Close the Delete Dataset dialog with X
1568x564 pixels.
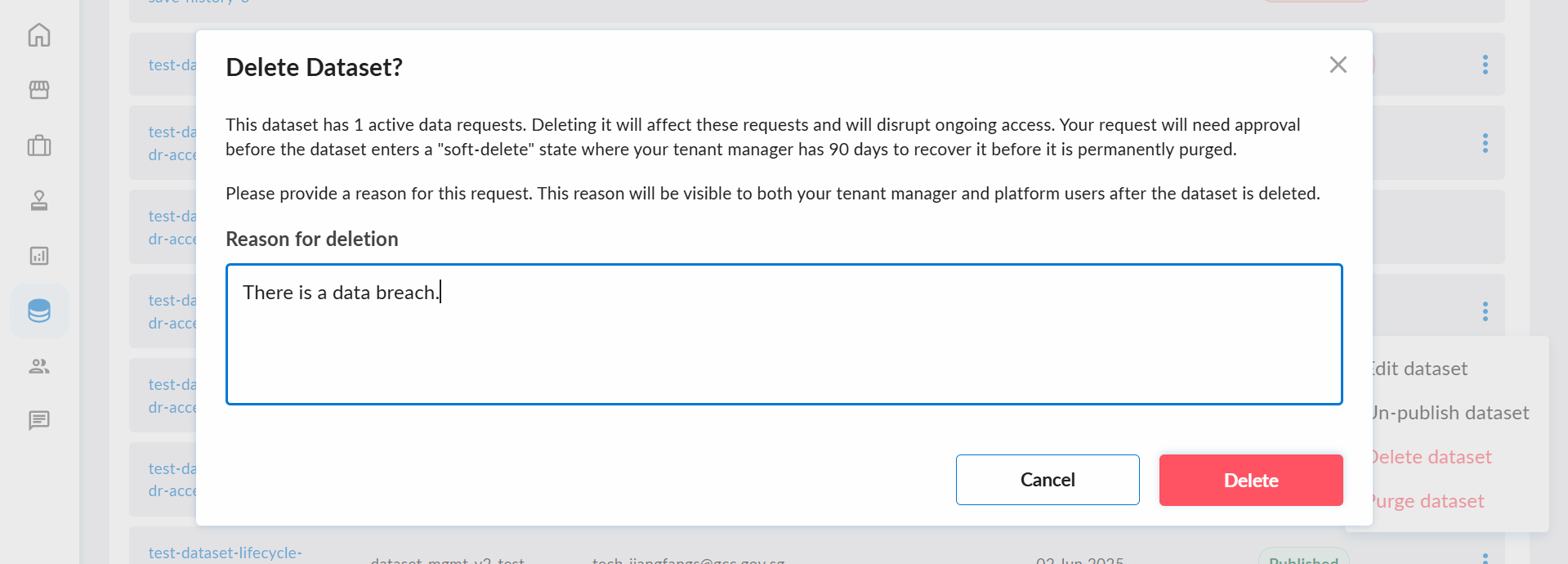tap(1338, 65)
